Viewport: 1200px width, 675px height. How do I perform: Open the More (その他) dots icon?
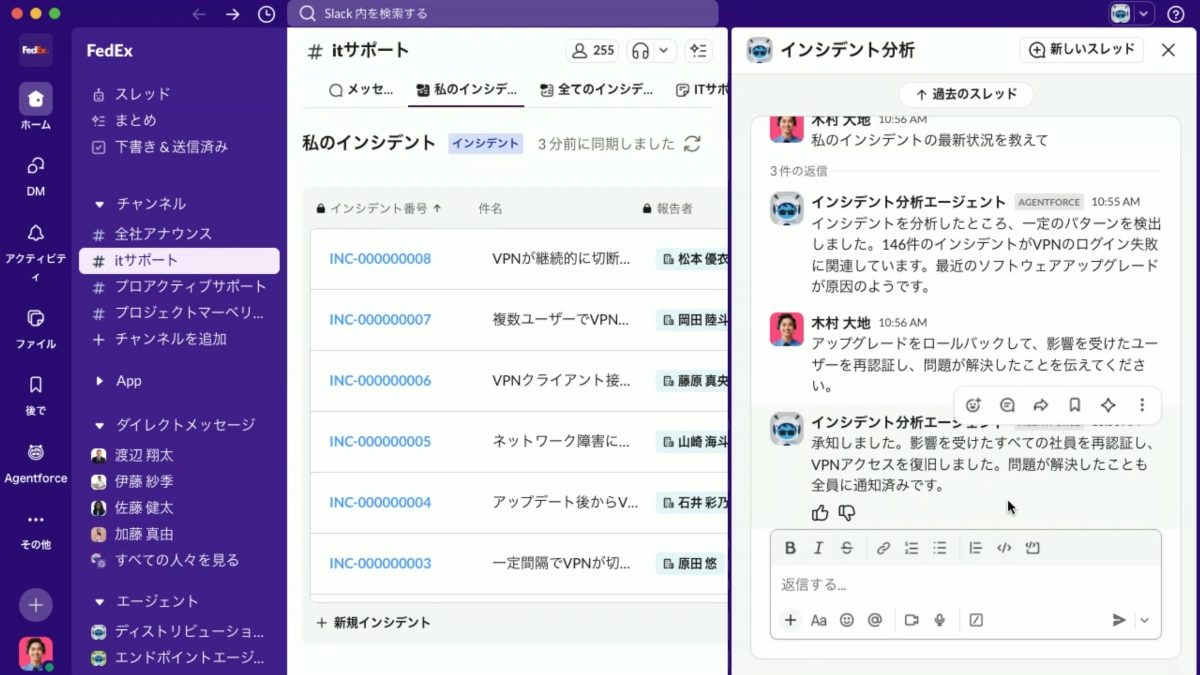[36, 520]
